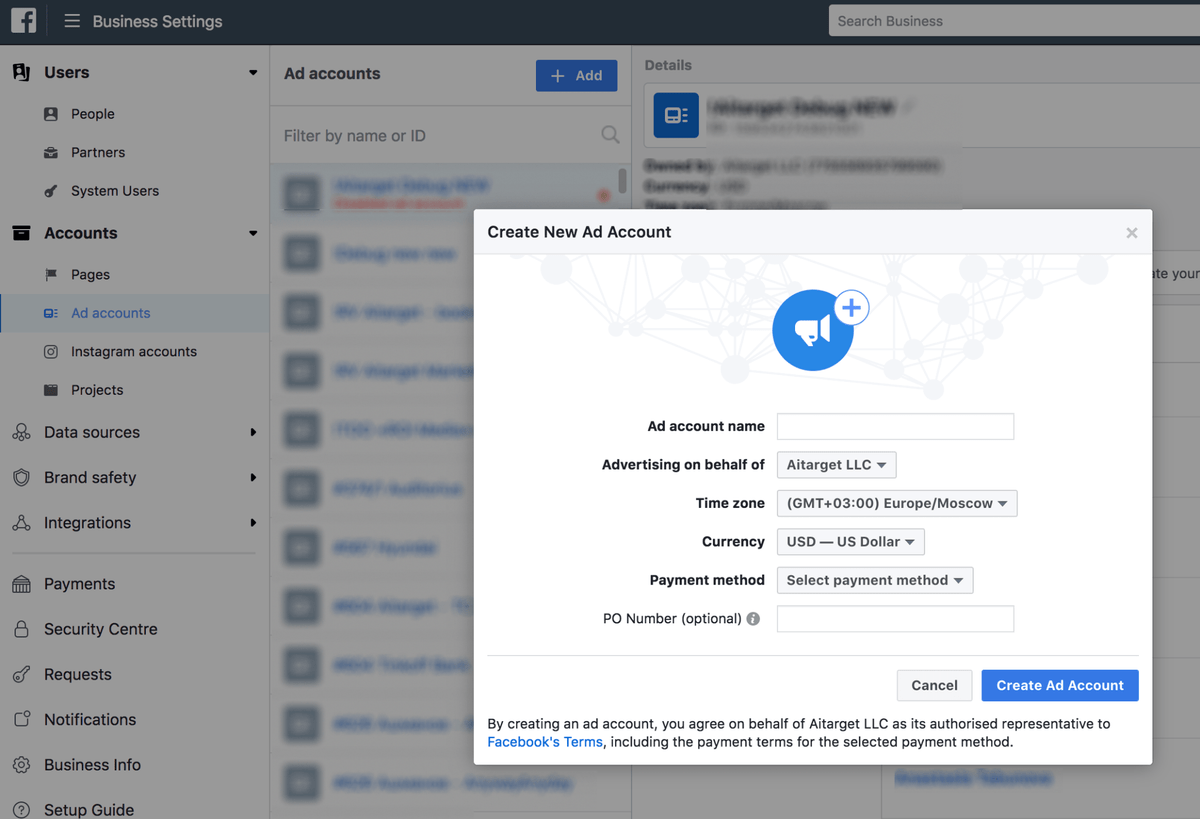Collapse the Users section arrow
The image size is (1200, 819).
click(x=253, y=73)
